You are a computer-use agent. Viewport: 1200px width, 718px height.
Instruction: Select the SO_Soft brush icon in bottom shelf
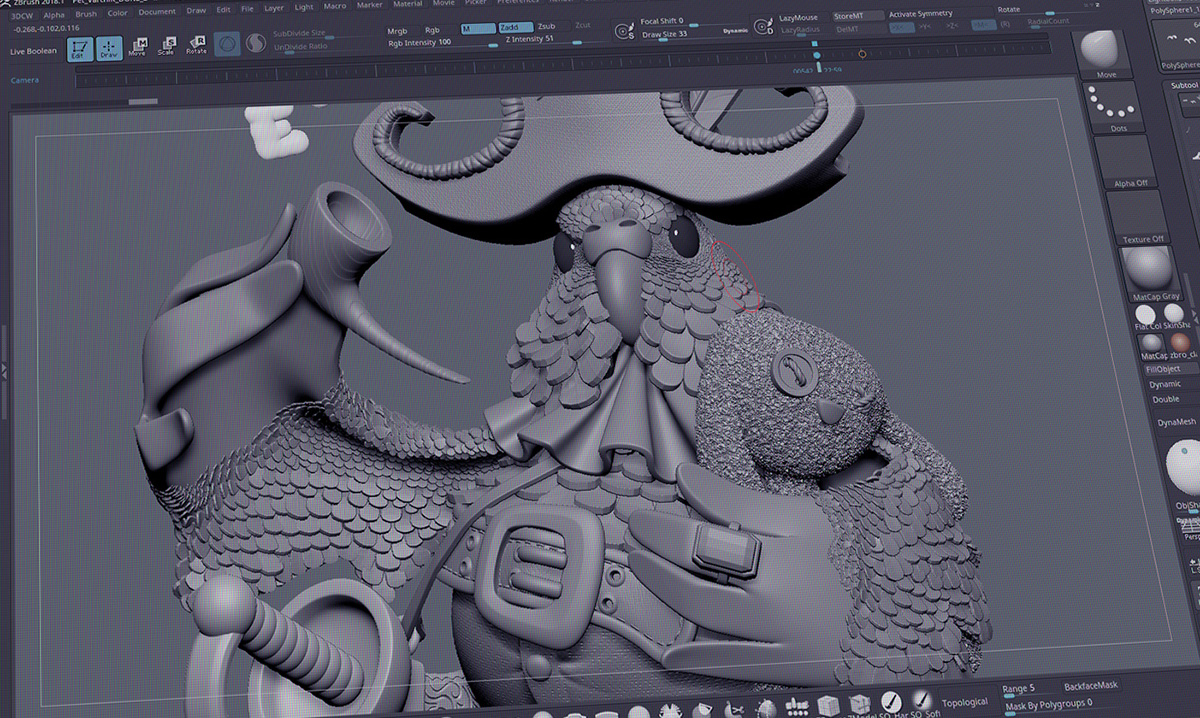click(921, 700)
